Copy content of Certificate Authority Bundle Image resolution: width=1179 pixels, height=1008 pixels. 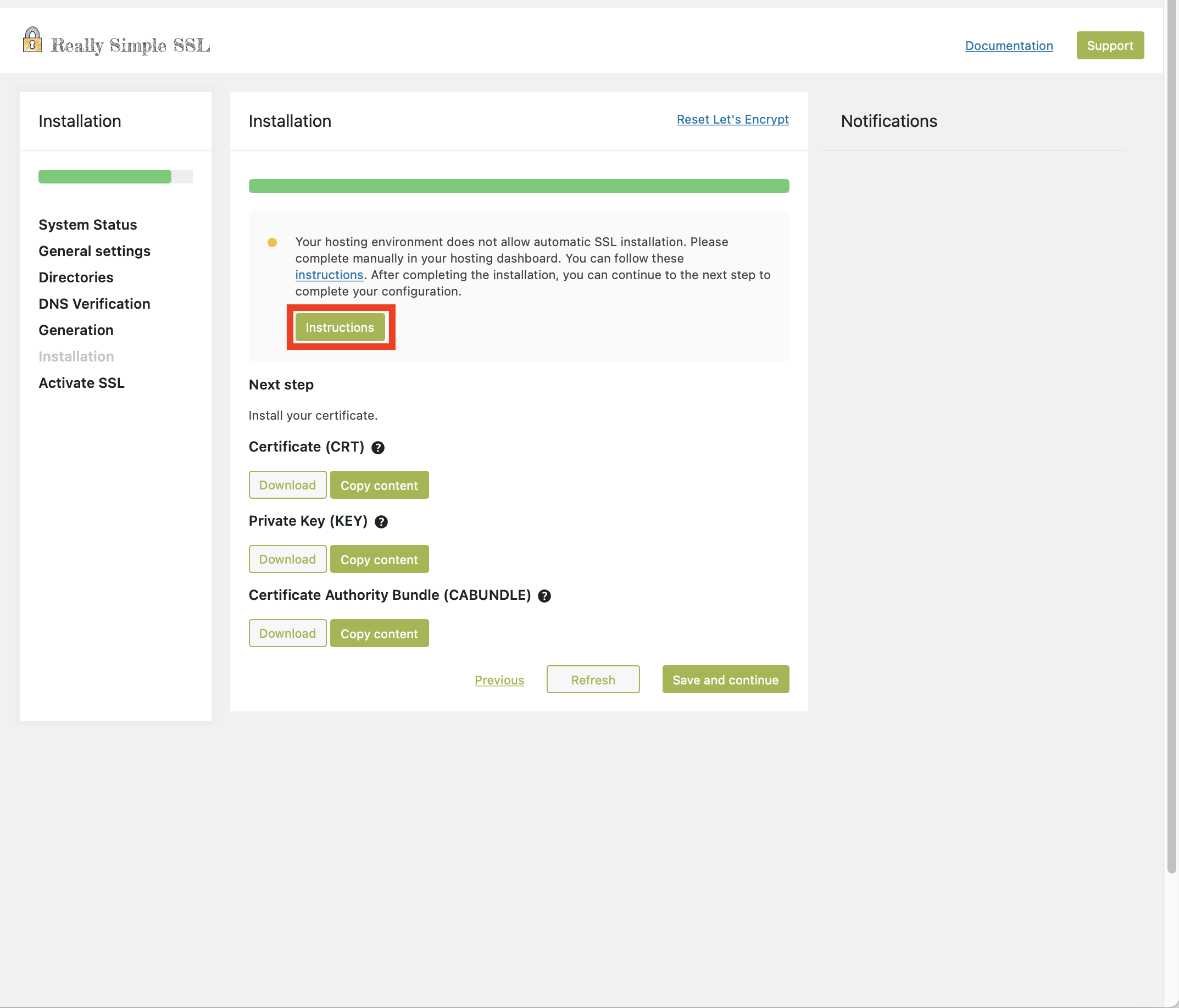click(379, 633)
